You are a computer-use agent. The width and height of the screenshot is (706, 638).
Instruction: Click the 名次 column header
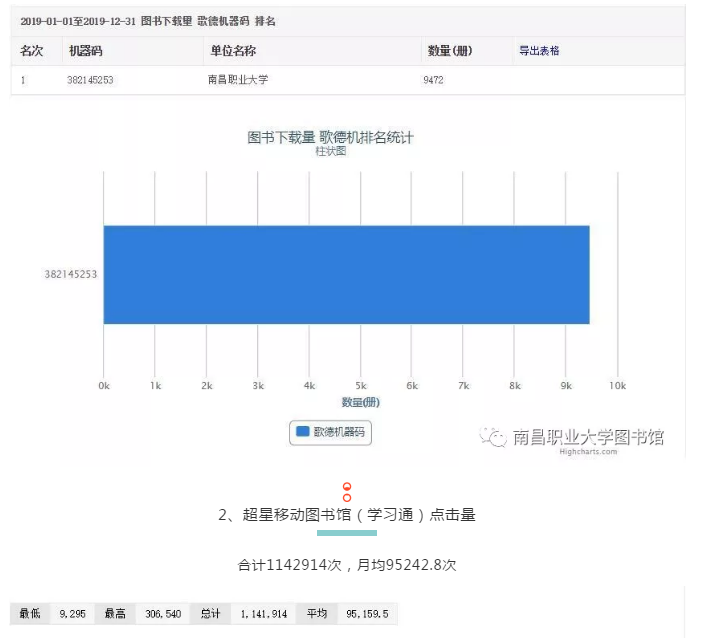(x=32, y=51)
